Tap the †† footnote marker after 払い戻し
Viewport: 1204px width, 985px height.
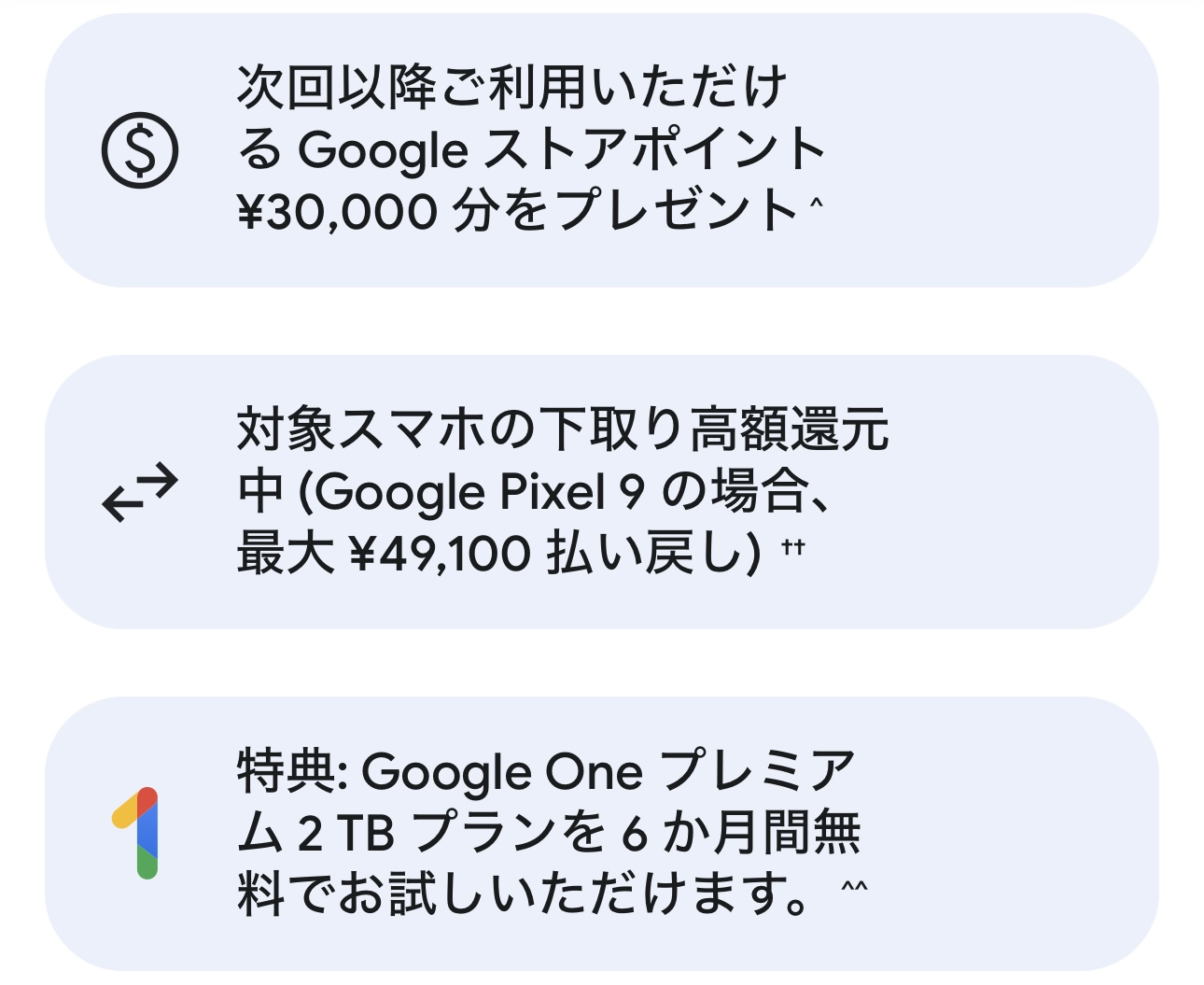click(792, 547)
